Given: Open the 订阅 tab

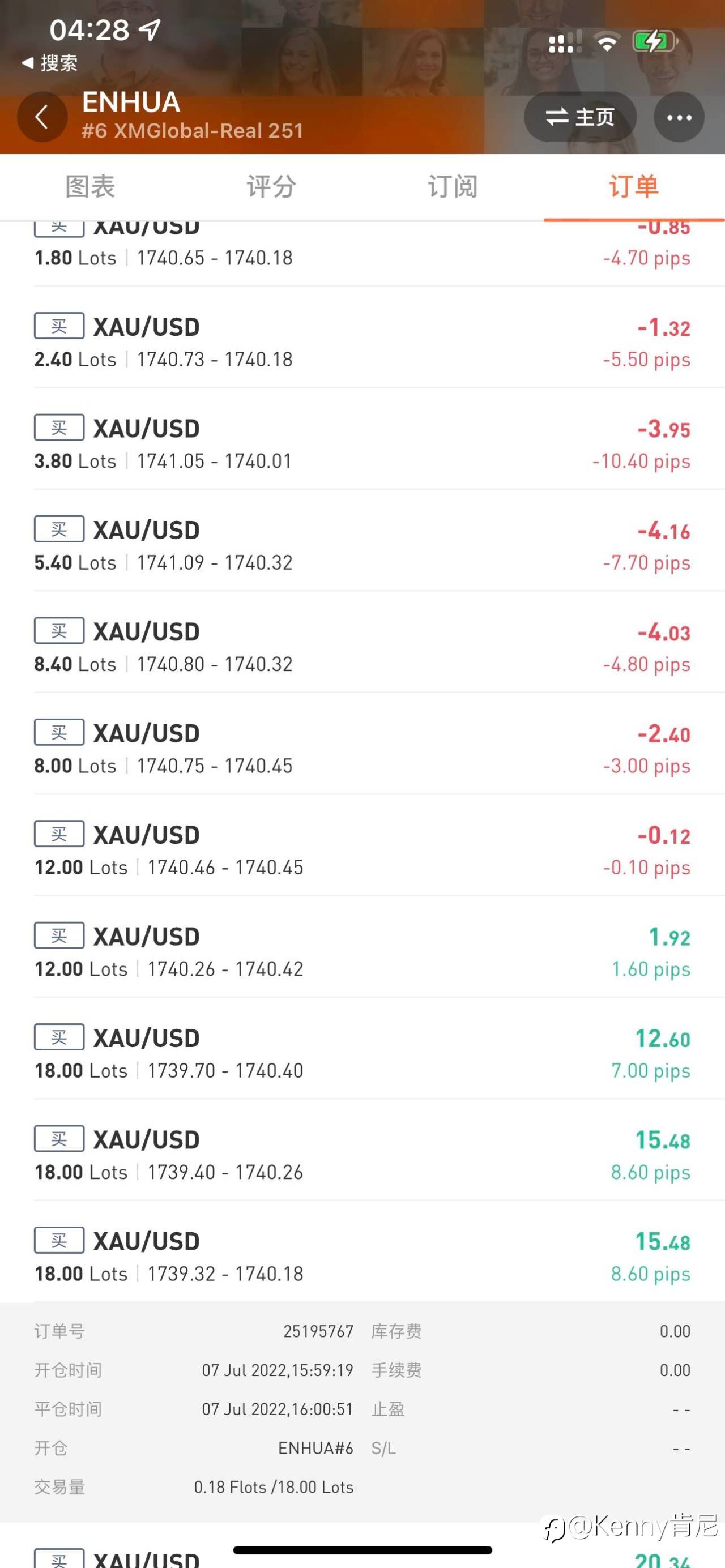Looking at the screenshot, I should click(453, 186).
